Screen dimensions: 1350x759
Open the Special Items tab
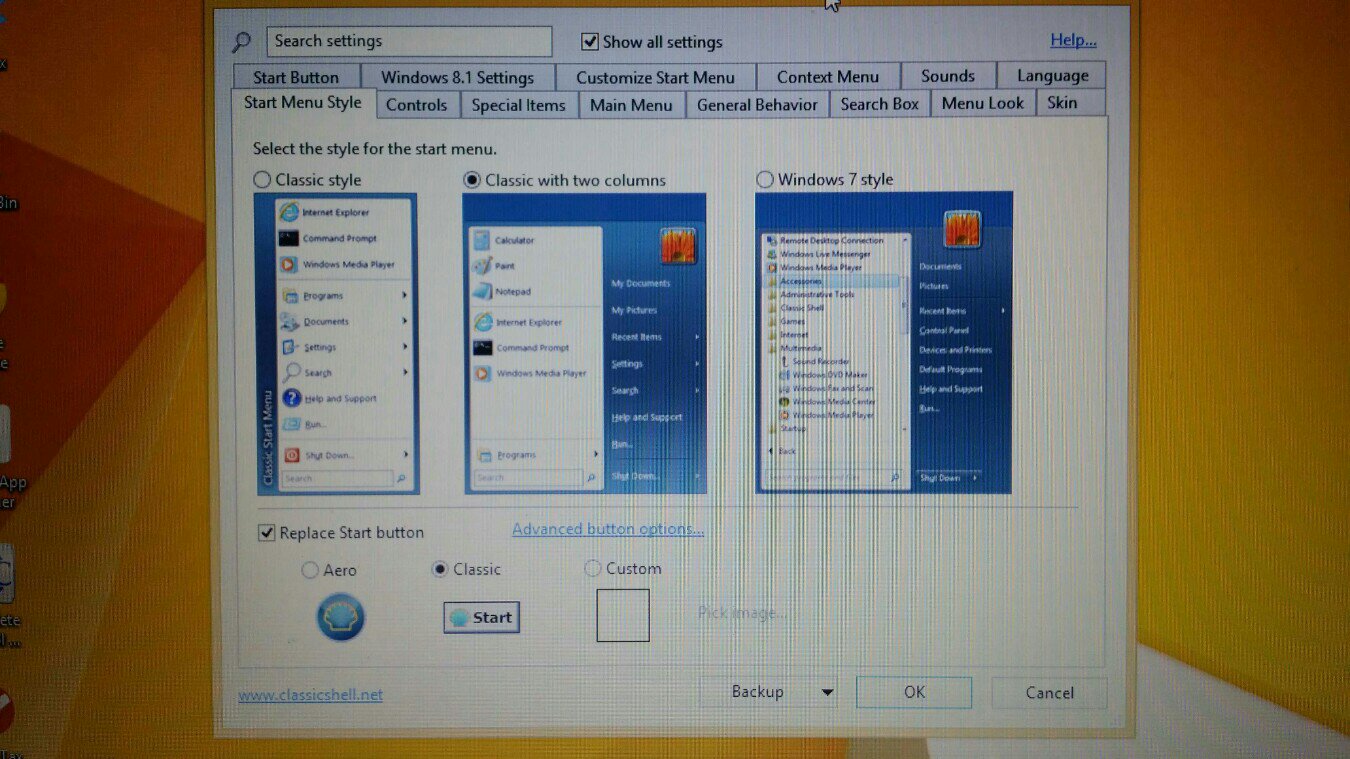click(518, 105)
